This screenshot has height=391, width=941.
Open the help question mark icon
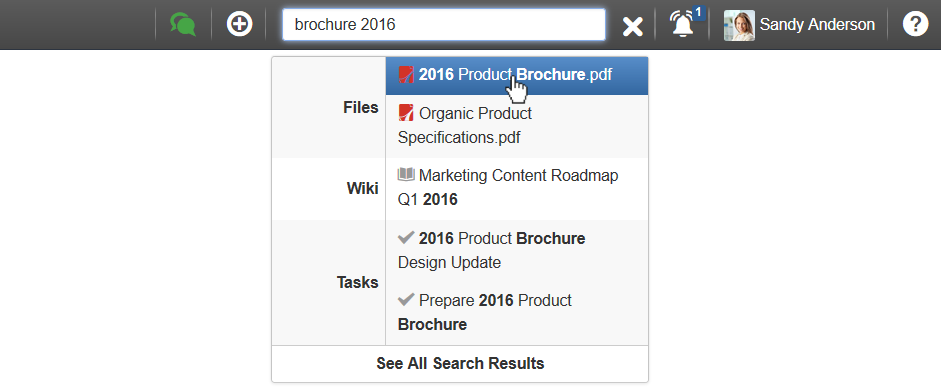(915, 25)
